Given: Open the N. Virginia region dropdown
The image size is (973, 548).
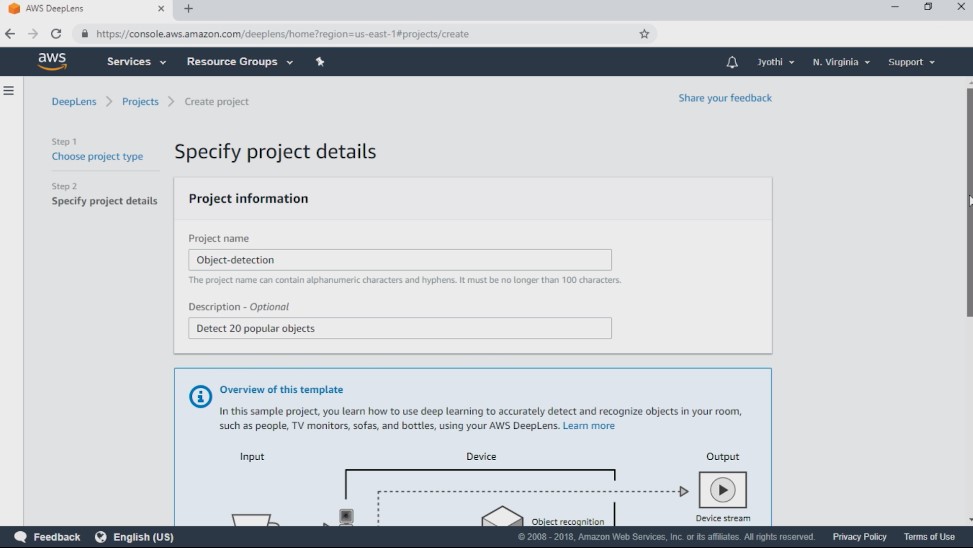Looking at the screenshot, I should tap(841, 62).
